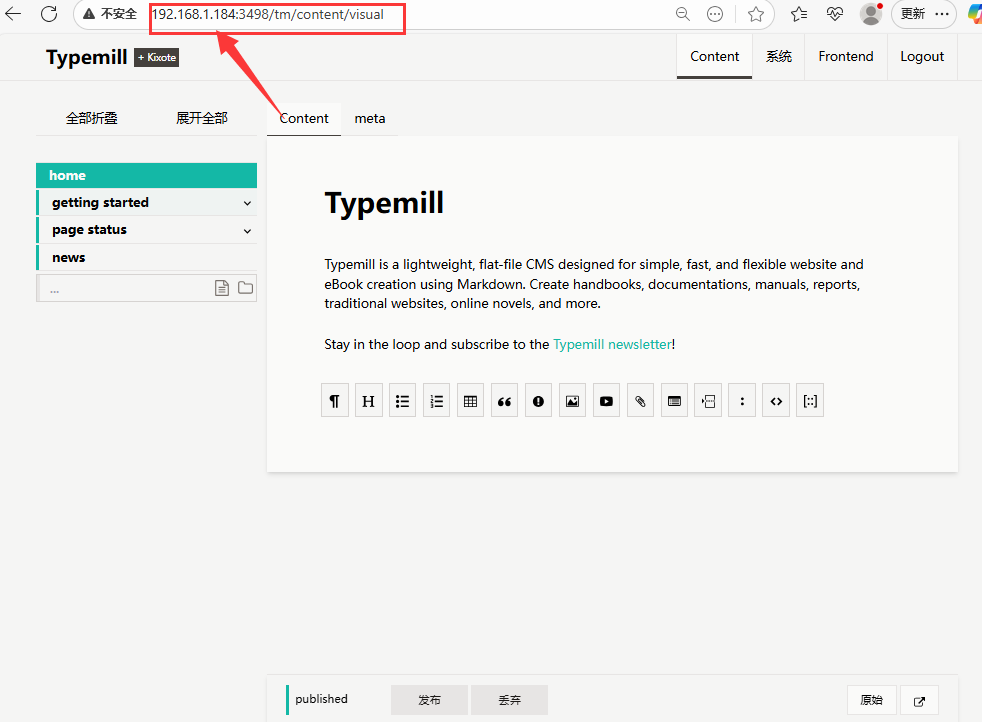The image size is (982, 722).
Task: Expand all with 展开全部
Action: point(202,118)
